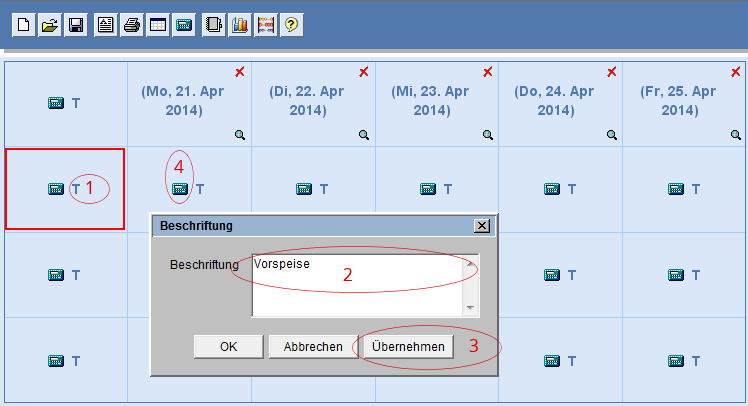Click the T in the top-left header cell
This screenshot has height=406, width=748.
click(x=76, y=104)
